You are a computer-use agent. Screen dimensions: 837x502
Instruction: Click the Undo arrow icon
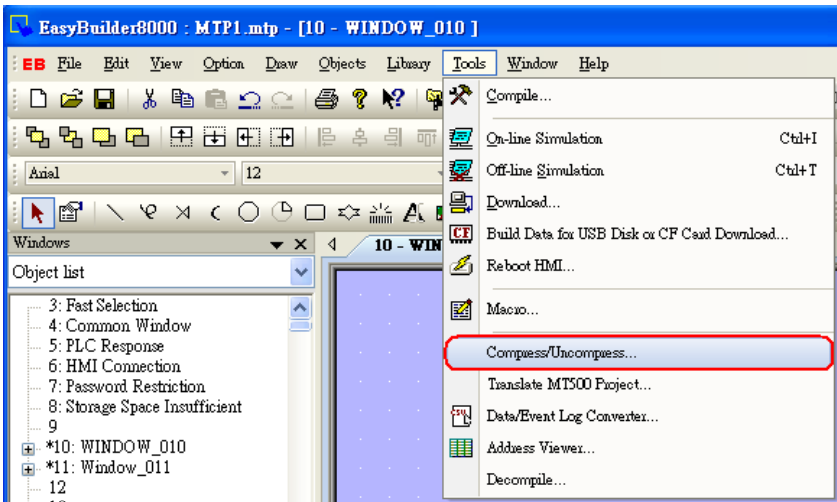click(x=249, y=99)
